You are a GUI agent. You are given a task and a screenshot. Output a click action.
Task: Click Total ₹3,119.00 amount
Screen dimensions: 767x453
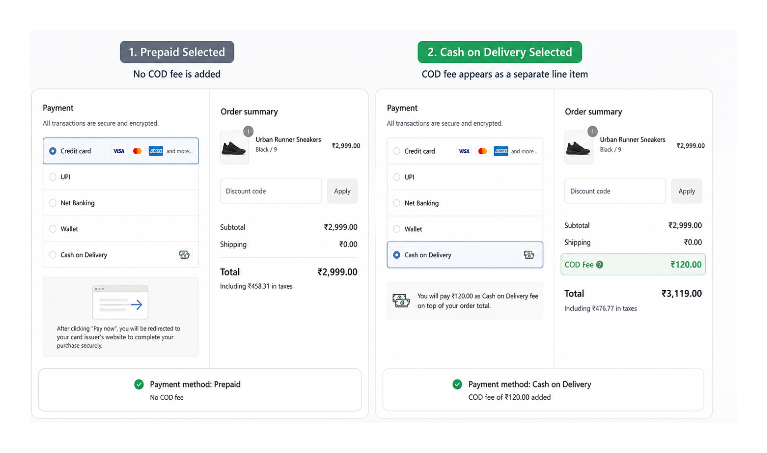pos(681,294)
